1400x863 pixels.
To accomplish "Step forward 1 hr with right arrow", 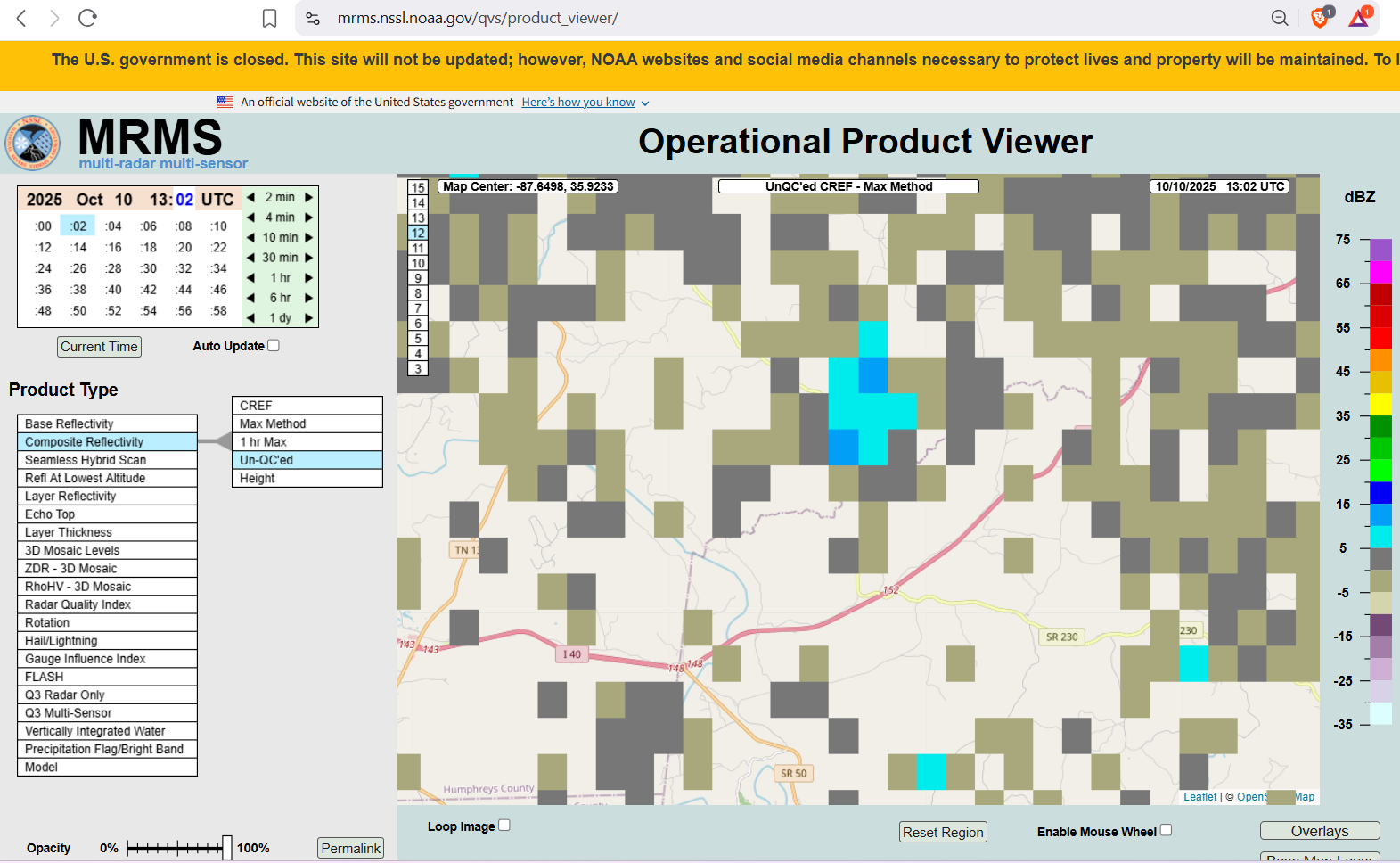I will pos(309,278).
